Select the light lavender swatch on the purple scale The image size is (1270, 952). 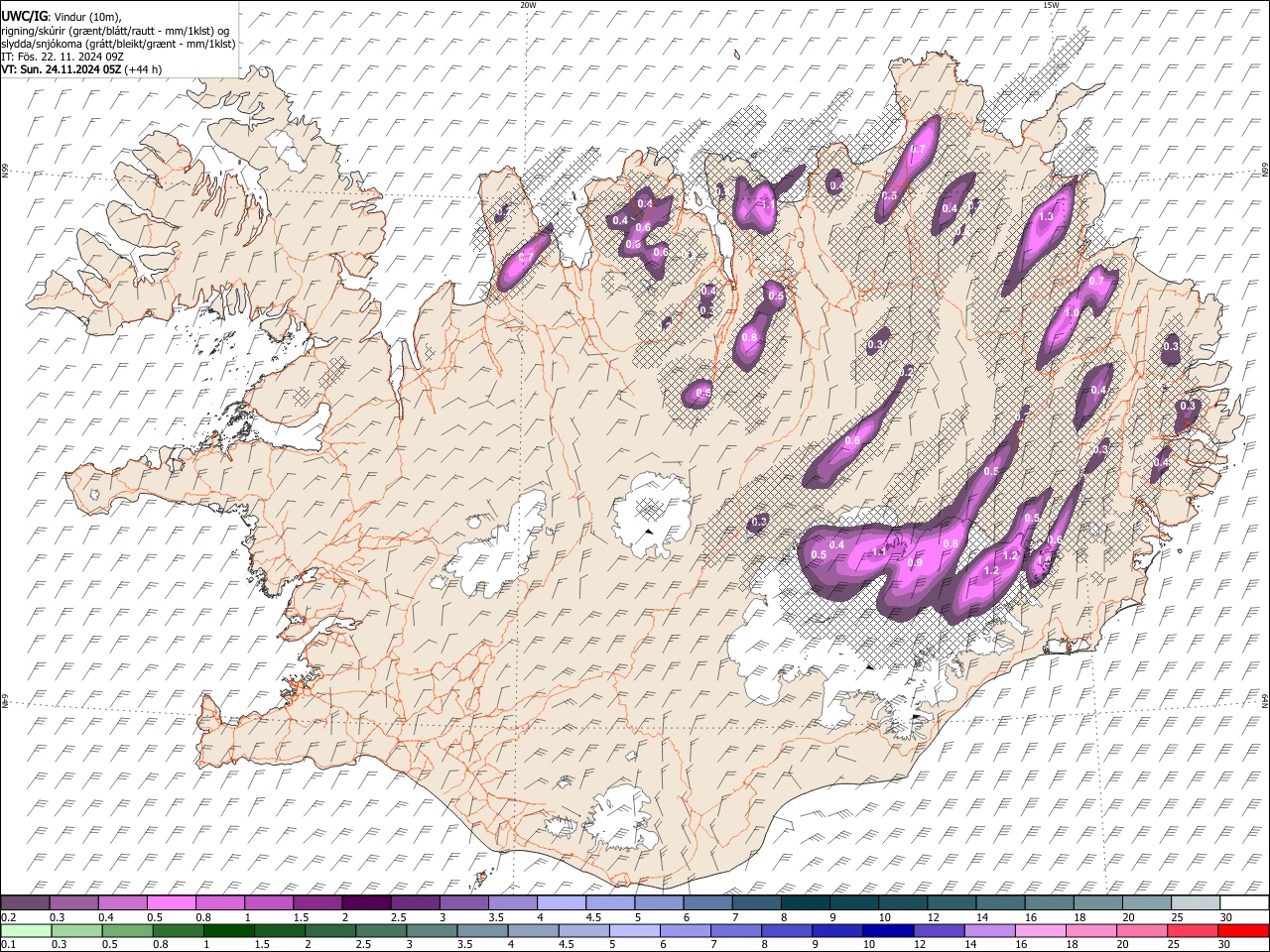(x=562, y=902)
